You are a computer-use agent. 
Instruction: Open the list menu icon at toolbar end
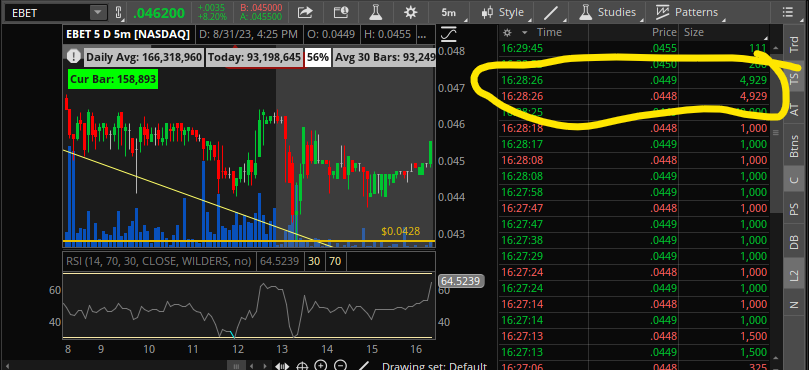[x=787, y=12]
